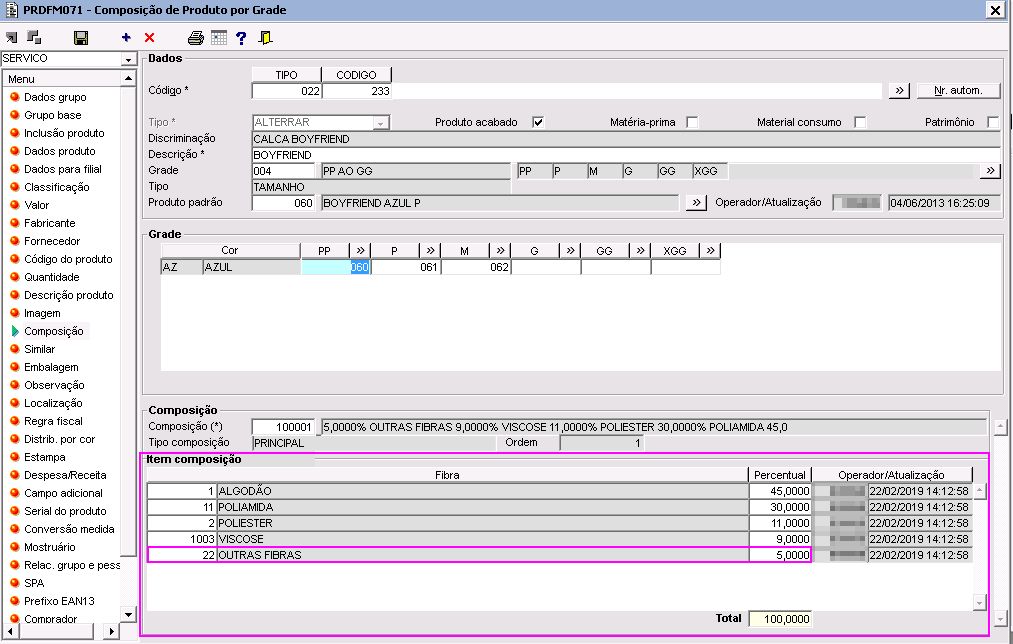The height and width of the screenshot is (644, 1013).
Task: Click the overlapping squares toolbar icon
Action: (34, 37)
